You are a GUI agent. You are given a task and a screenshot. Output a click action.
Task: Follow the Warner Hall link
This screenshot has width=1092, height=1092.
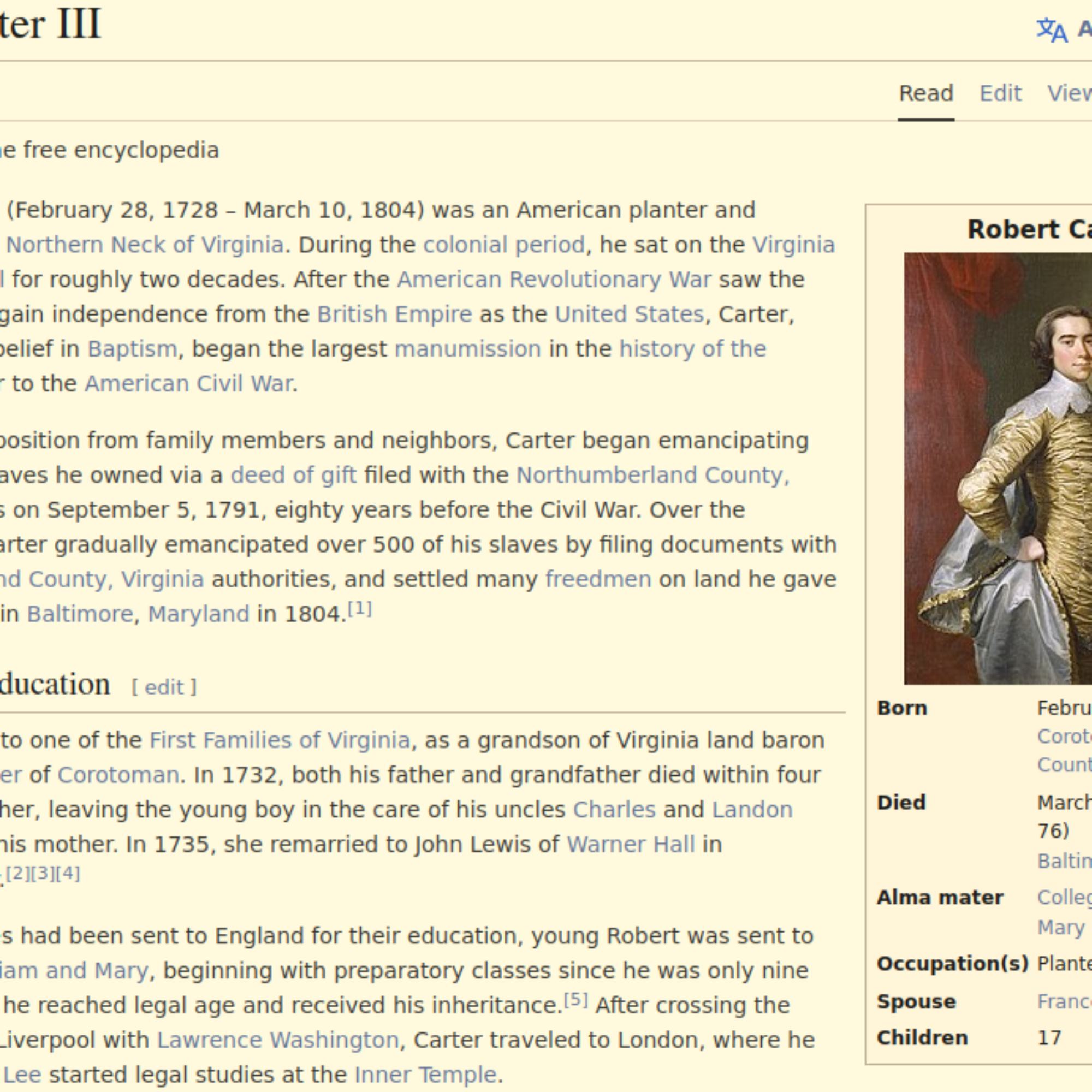pos(631,844)
